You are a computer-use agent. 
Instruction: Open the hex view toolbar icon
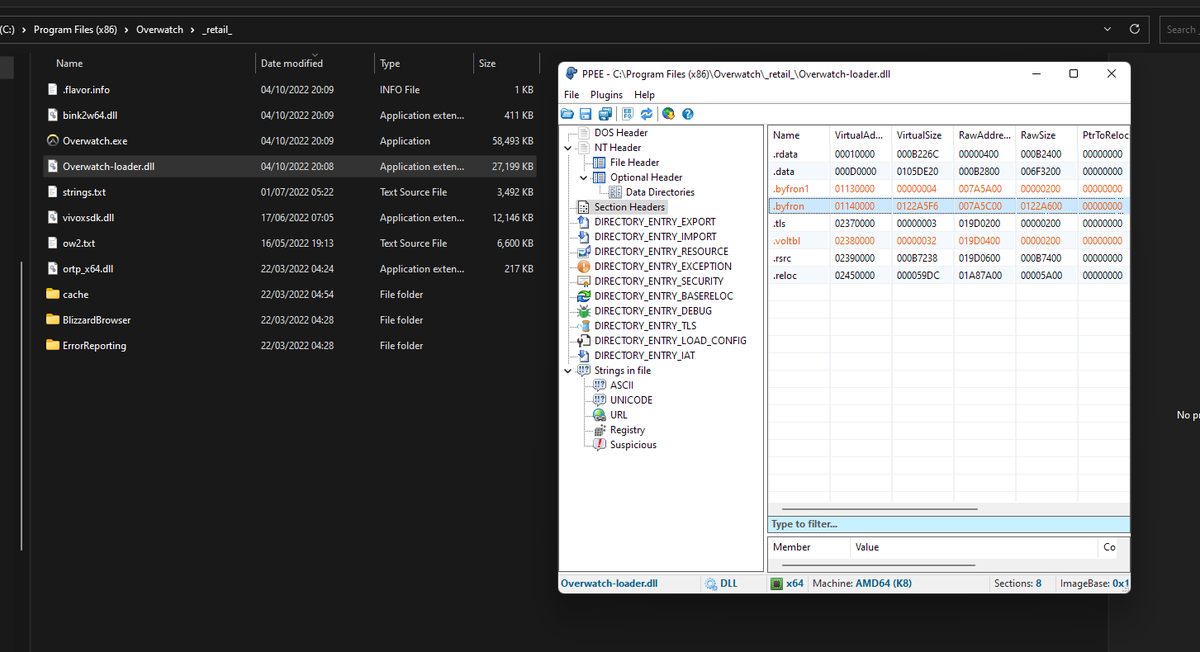click(628, 114)
